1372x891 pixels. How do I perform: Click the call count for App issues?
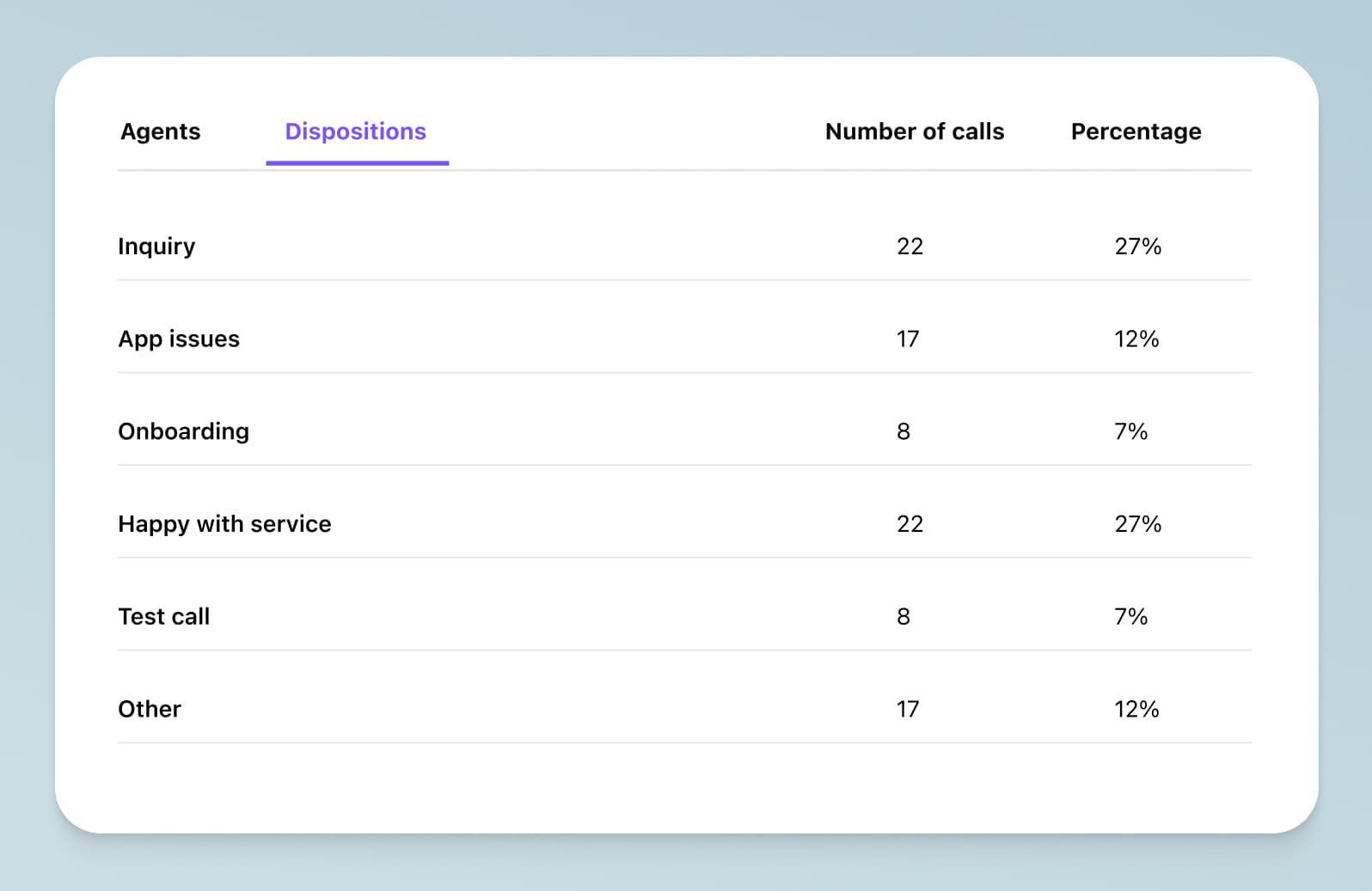click(908, 339)
